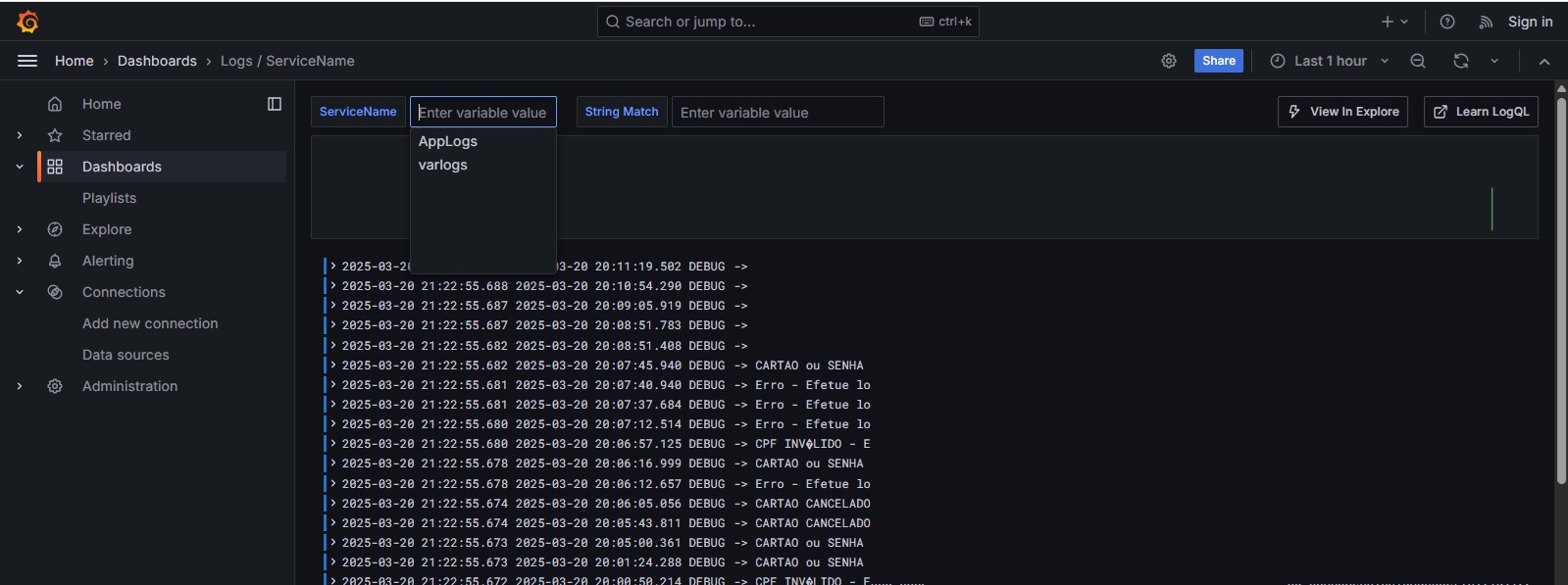Image resolution: width=1568 pixels, height=585 pixels.
Task: Click the zoom out time range icon
Action: coord(1418,61)
